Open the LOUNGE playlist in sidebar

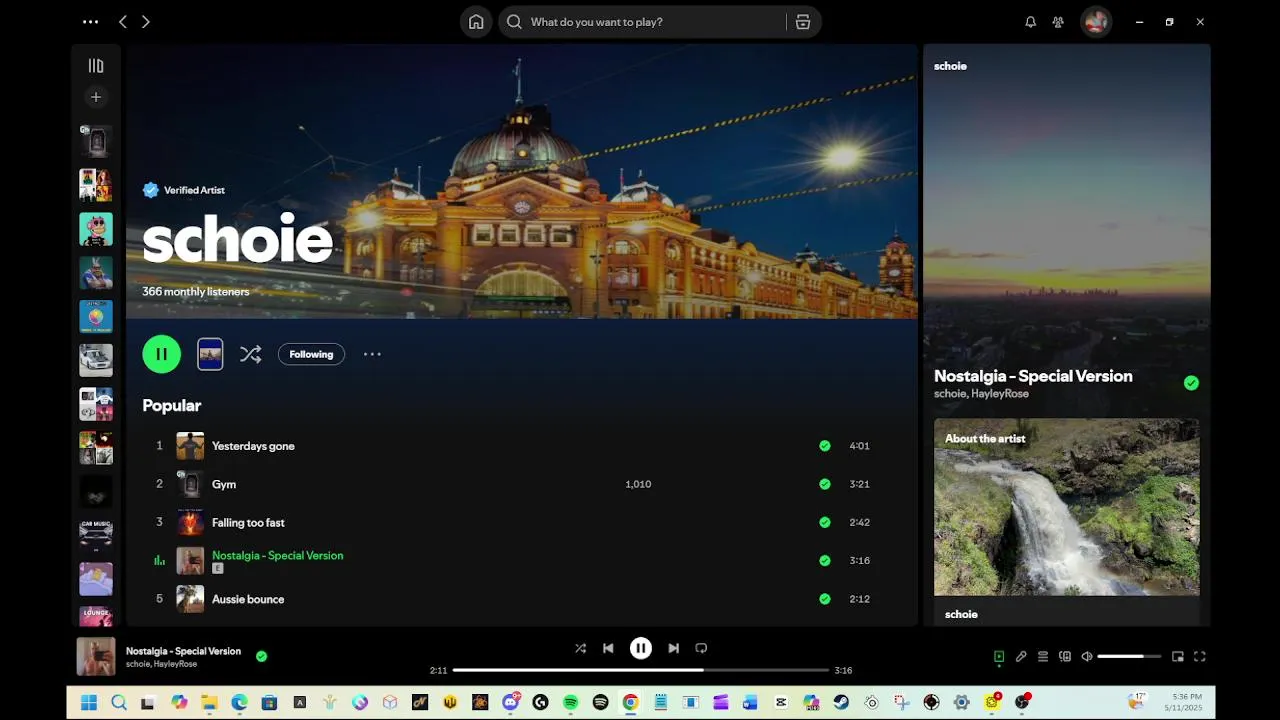point(96,615)
